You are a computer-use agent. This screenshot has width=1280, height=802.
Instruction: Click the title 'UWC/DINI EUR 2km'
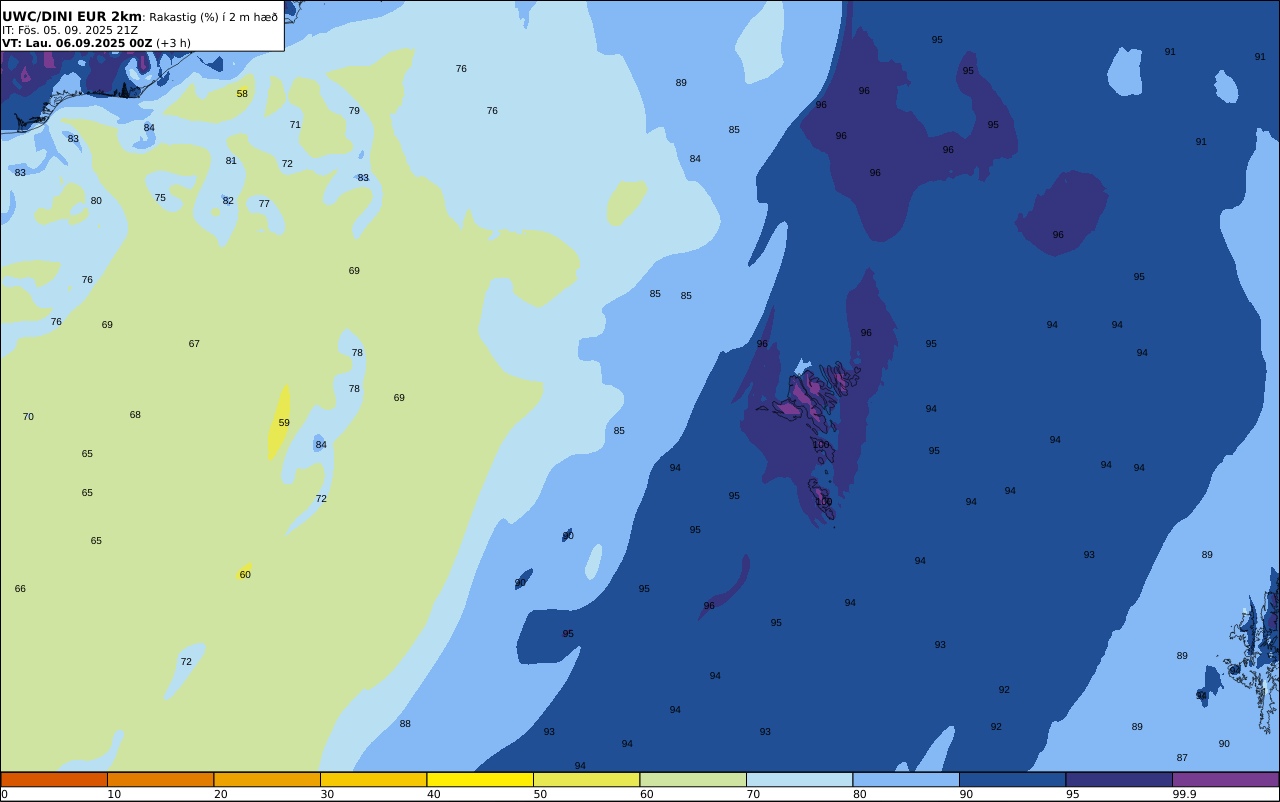[72, 16]
